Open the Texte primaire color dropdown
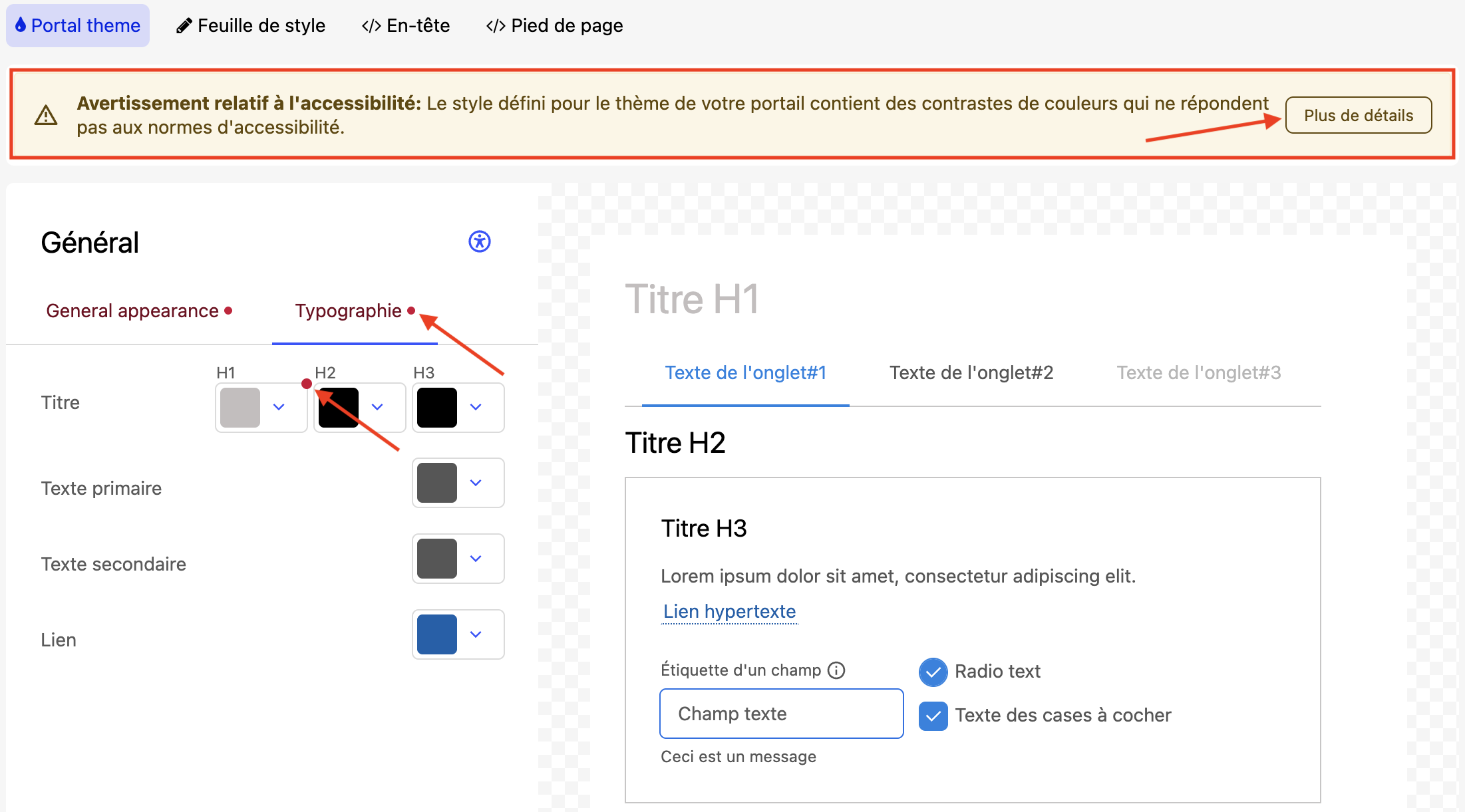Image resolution: width=1465 pixels, height=812 pixels. [x=476, y=483]
